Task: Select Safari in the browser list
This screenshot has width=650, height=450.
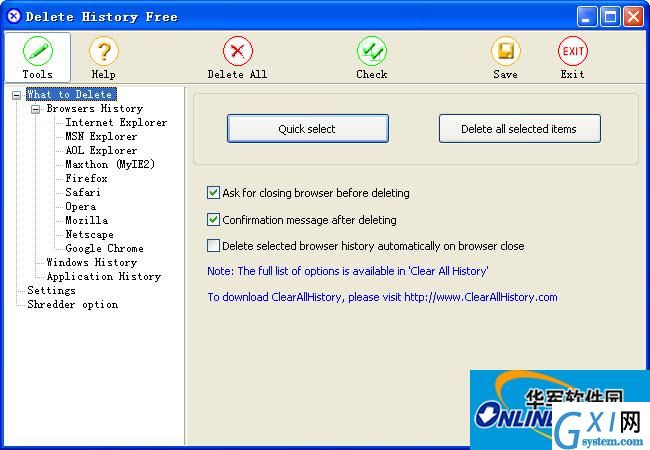Action: 83,193
